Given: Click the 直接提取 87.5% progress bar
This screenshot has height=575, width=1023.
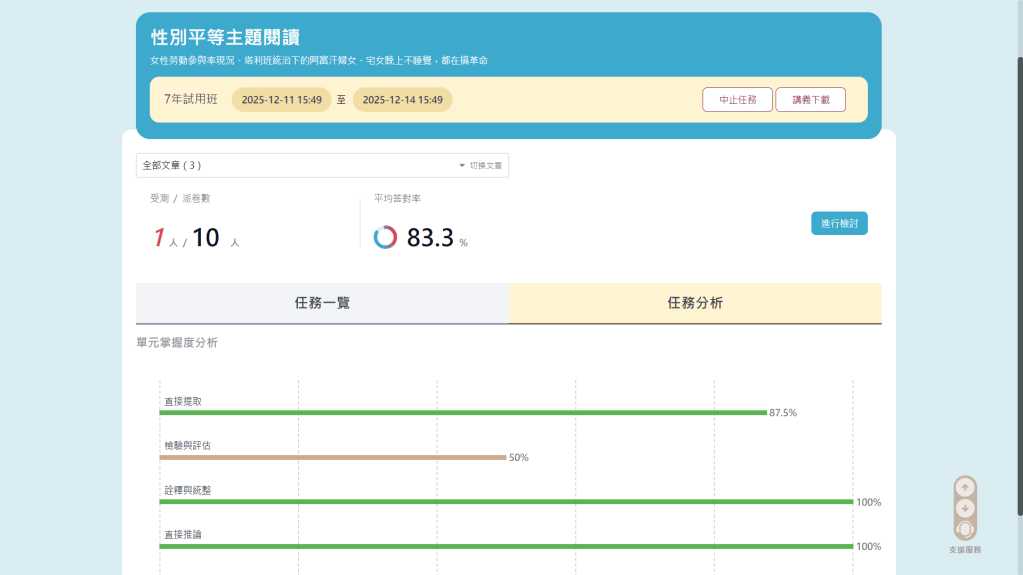Looking at the screenshot, I should pos(462,412).
